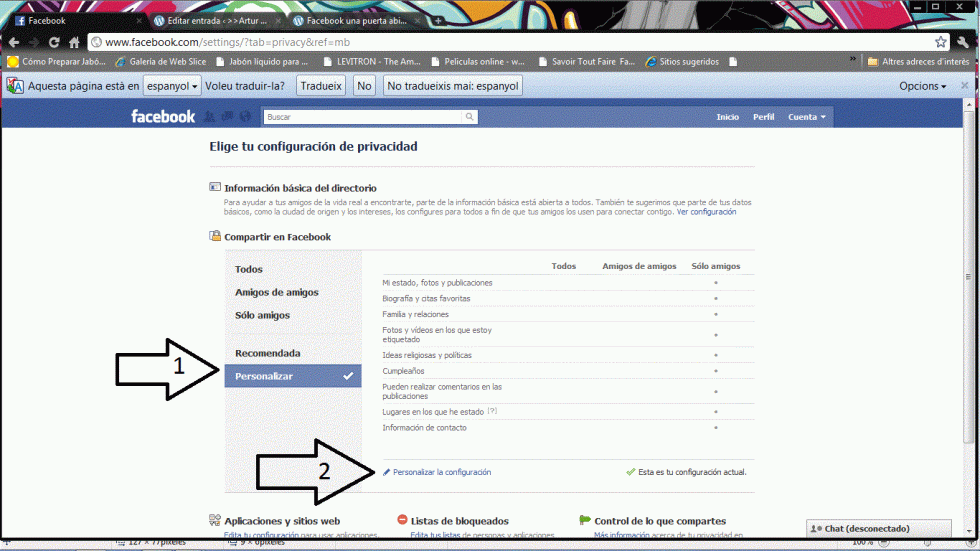Select the Sólo amigos privacy preset
The image size is (980, 551).
pyautogui.click(x=262, y=315)
